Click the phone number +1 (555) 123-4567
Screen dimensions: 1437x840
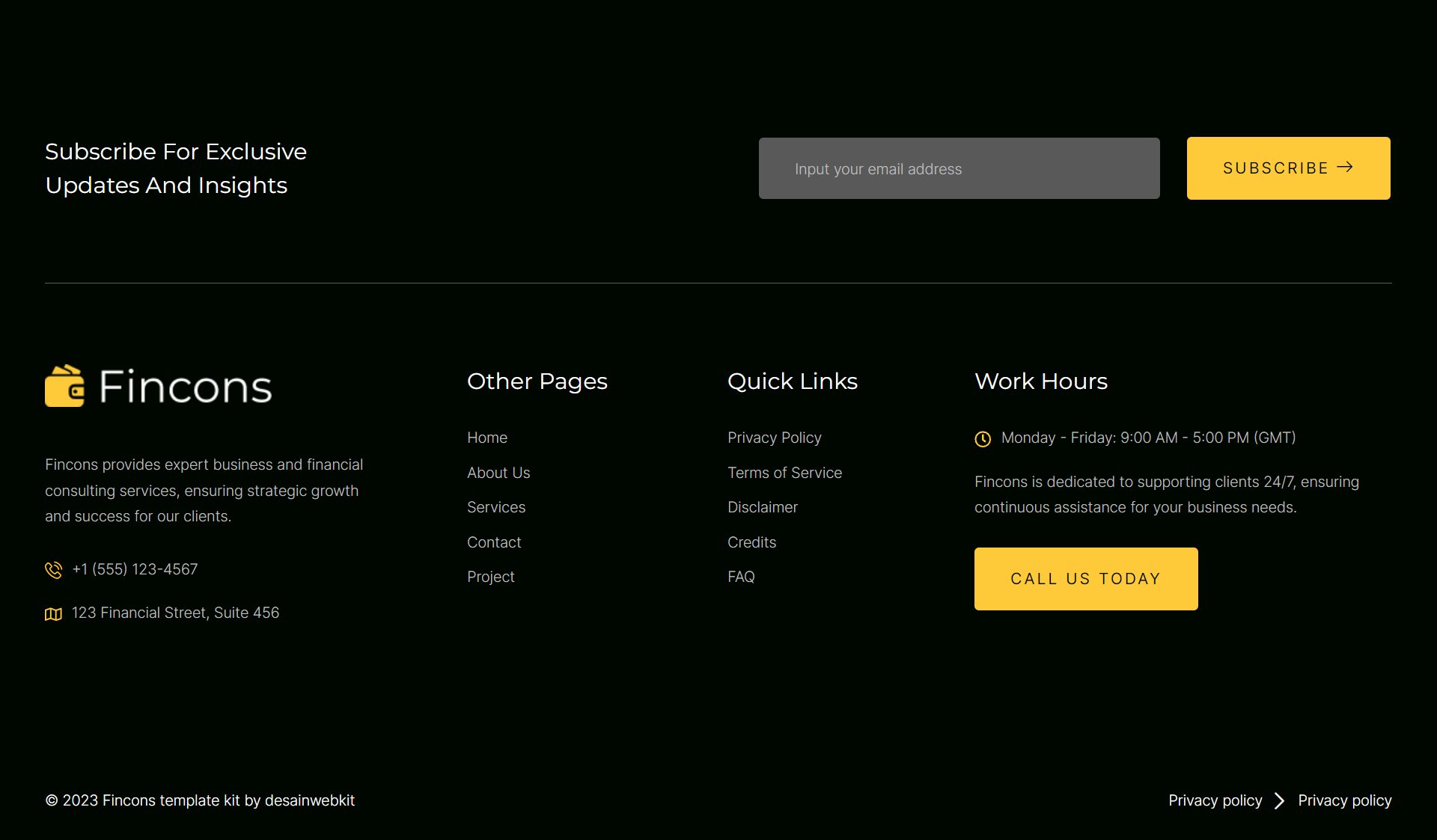pyautogui.click(x=135, y=569)
